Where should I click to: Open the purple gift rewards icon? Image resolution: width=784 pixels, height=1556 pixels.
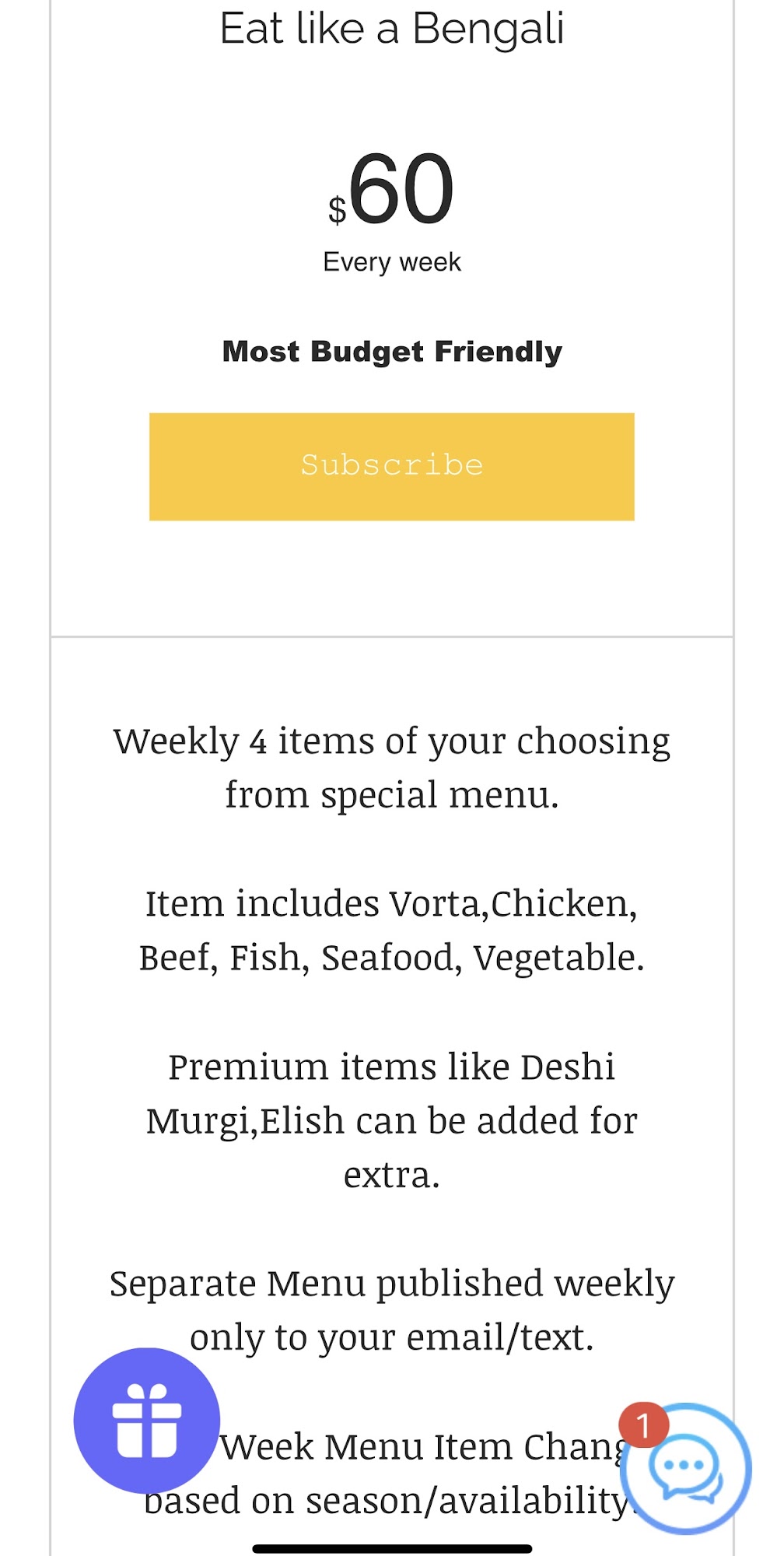coord(147,1421)
